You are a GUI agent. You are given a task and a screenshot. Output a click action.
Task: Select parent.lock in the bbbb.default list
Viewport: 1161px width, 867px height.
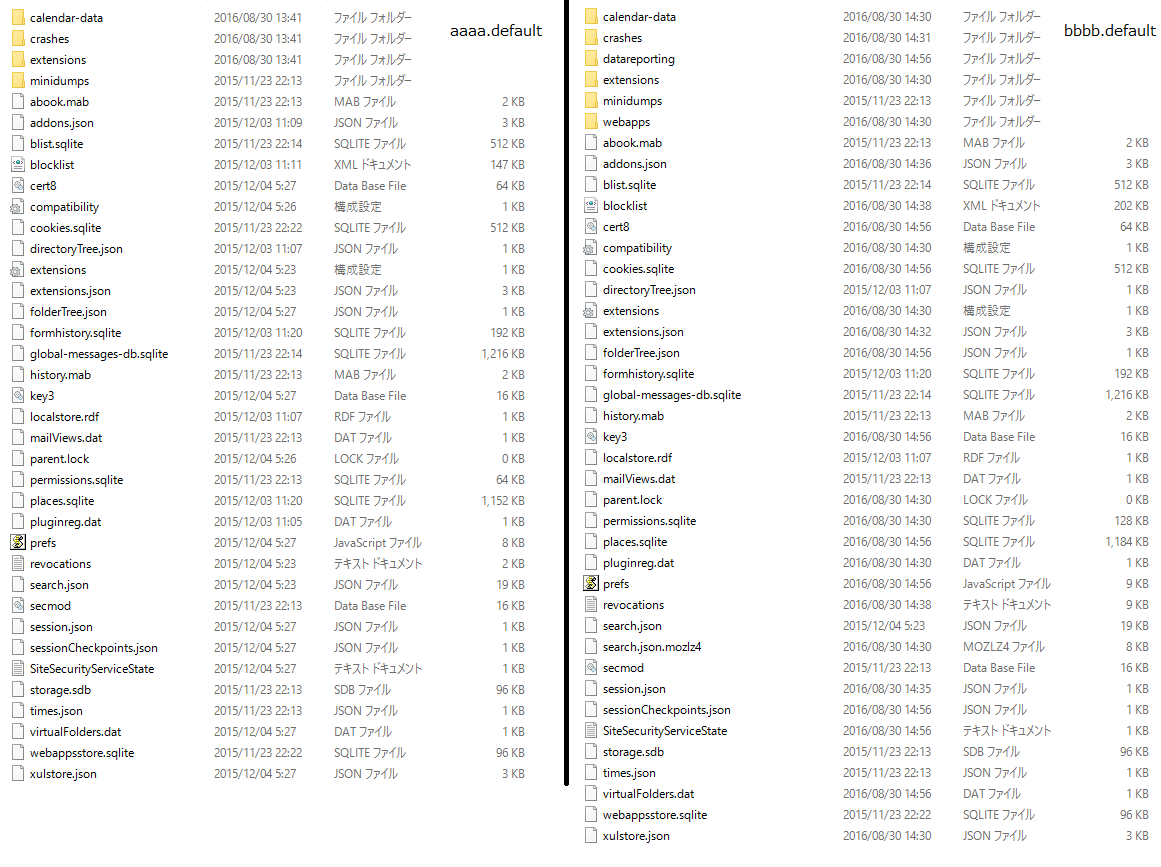(x=632, y=500)
